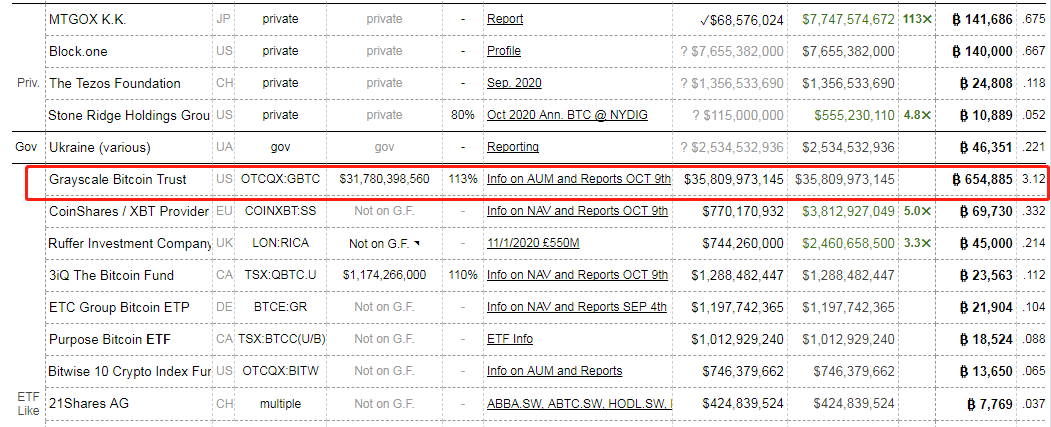The image size is (1051, 427).
Task: Click 21Shares' ABBA.SW, ABTC.SW, HODL.SW link
Action: [578, 404]
